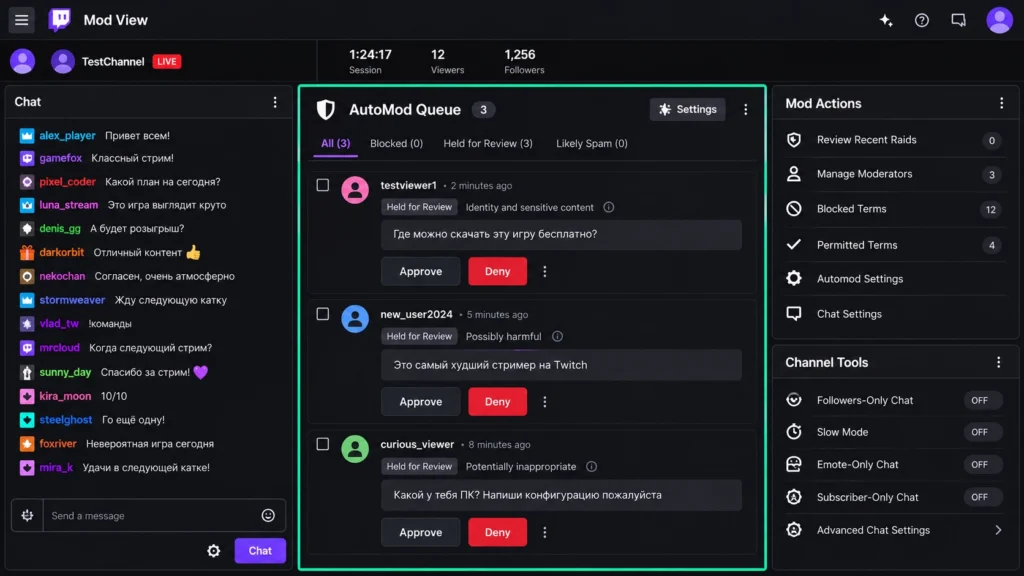Open the whispers chat bubble icon
This screenshot has width=1024, height=576.
coord(958,21)
